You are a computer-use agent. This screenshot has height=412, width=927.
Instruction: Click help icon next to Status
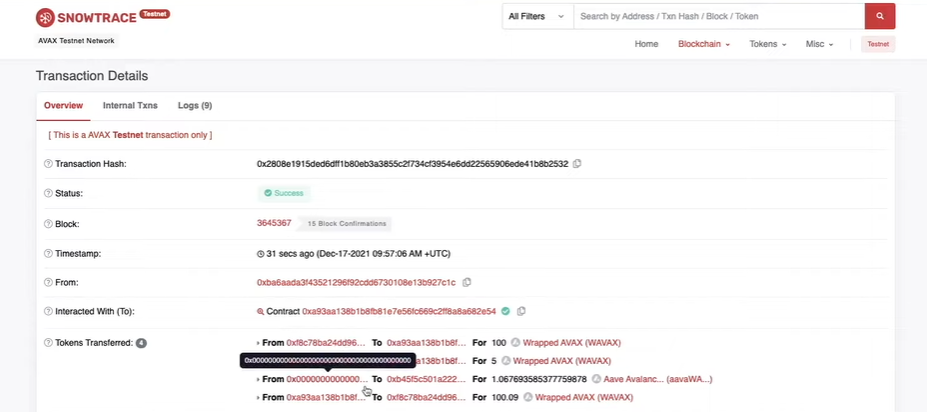pyautogui.click(x=48, y=193)
